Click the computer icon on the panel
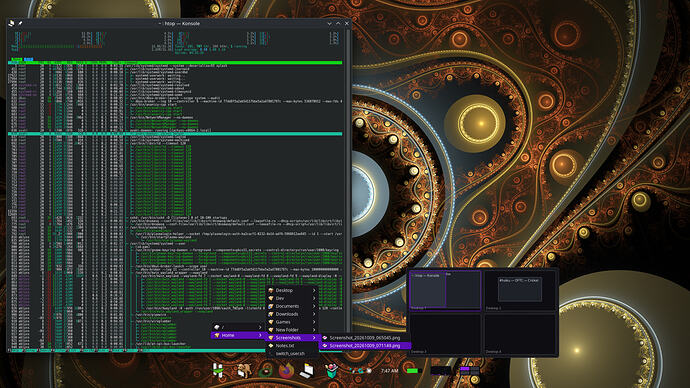 tap(307, 371)
